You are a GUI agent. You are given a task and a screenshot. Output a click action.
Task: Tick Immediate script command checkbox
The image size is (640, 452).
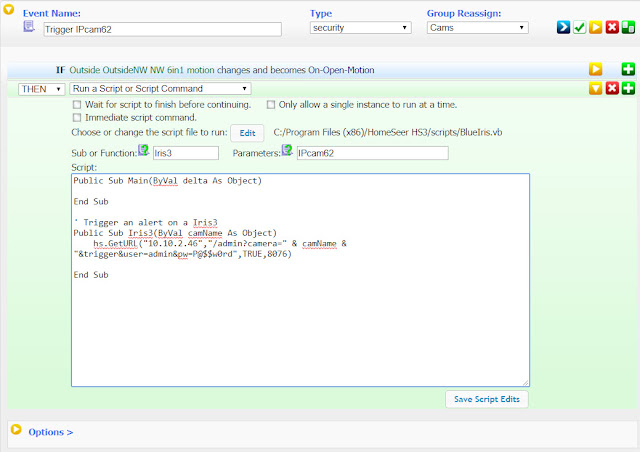coord(77,118)
